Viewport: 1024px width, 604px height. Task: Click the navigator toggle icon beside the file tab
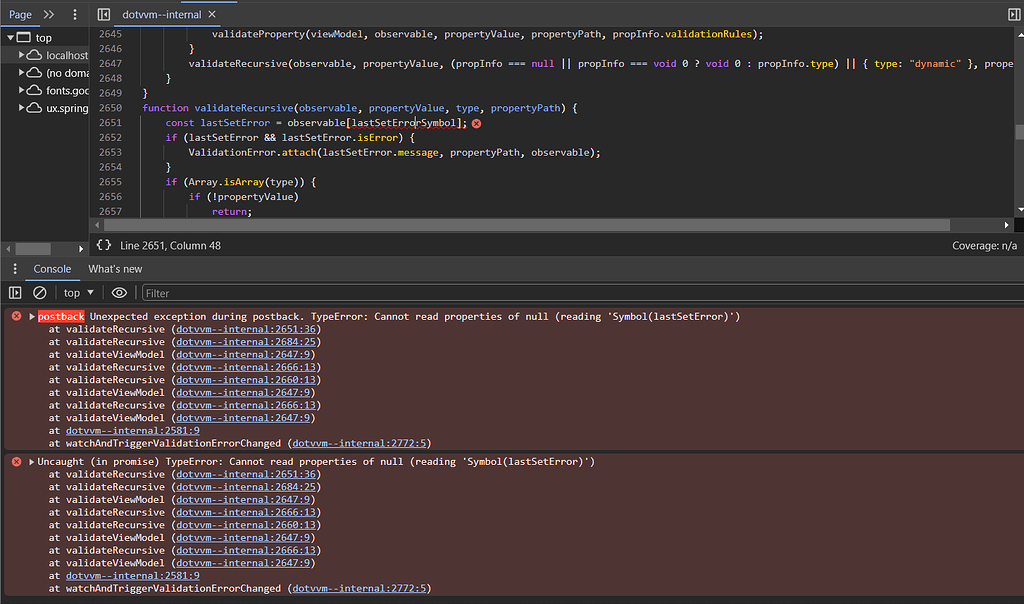(x=103, y=14)
